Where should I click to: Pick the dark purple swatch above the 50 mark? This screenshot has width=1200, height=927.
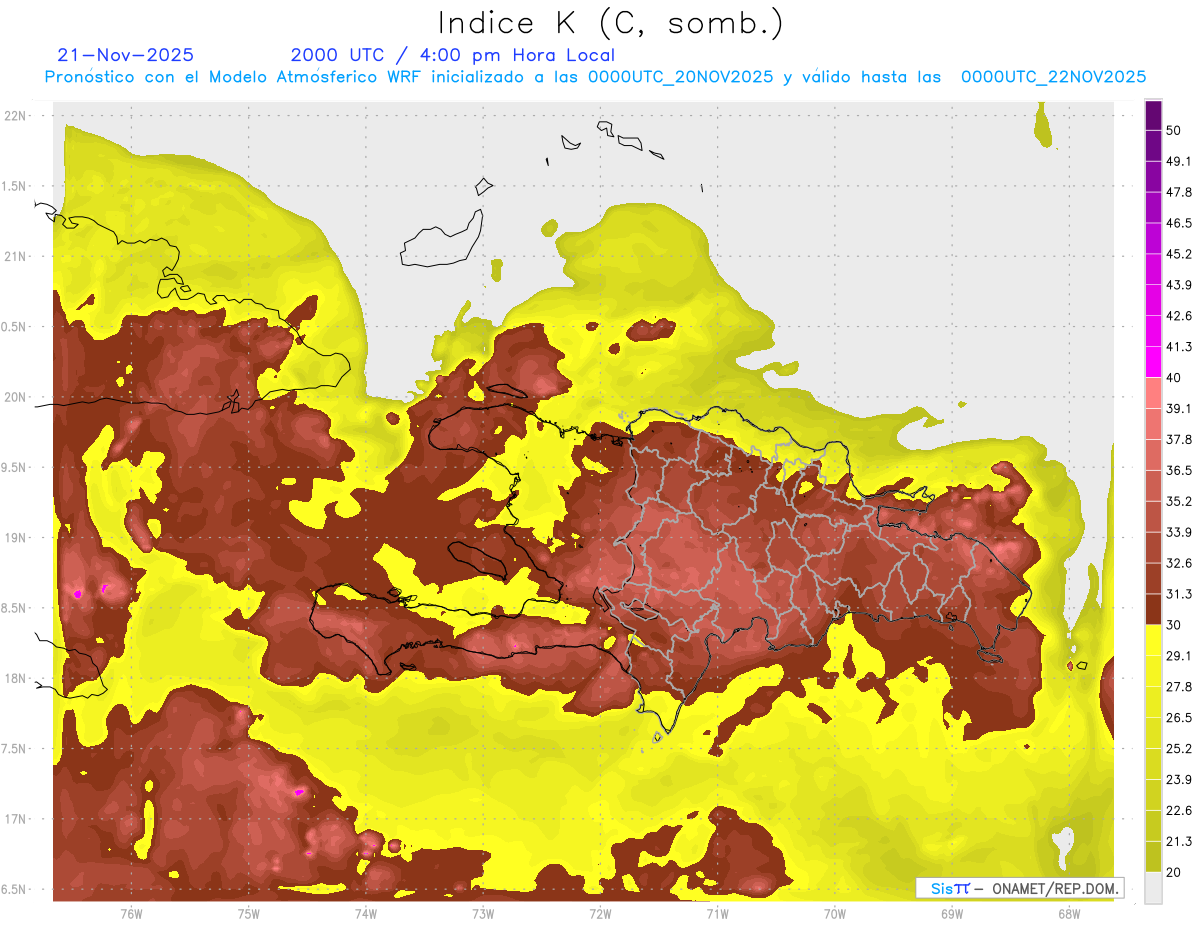coord(1153,115)
